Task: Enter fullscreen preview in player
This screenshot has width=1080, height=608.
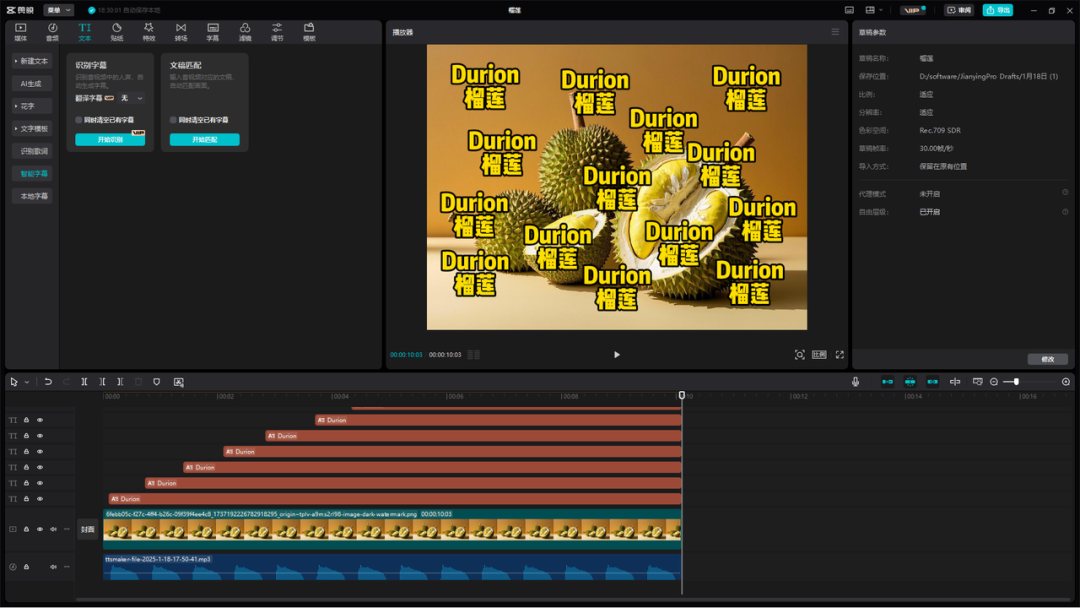Action: tap(840, 355)
